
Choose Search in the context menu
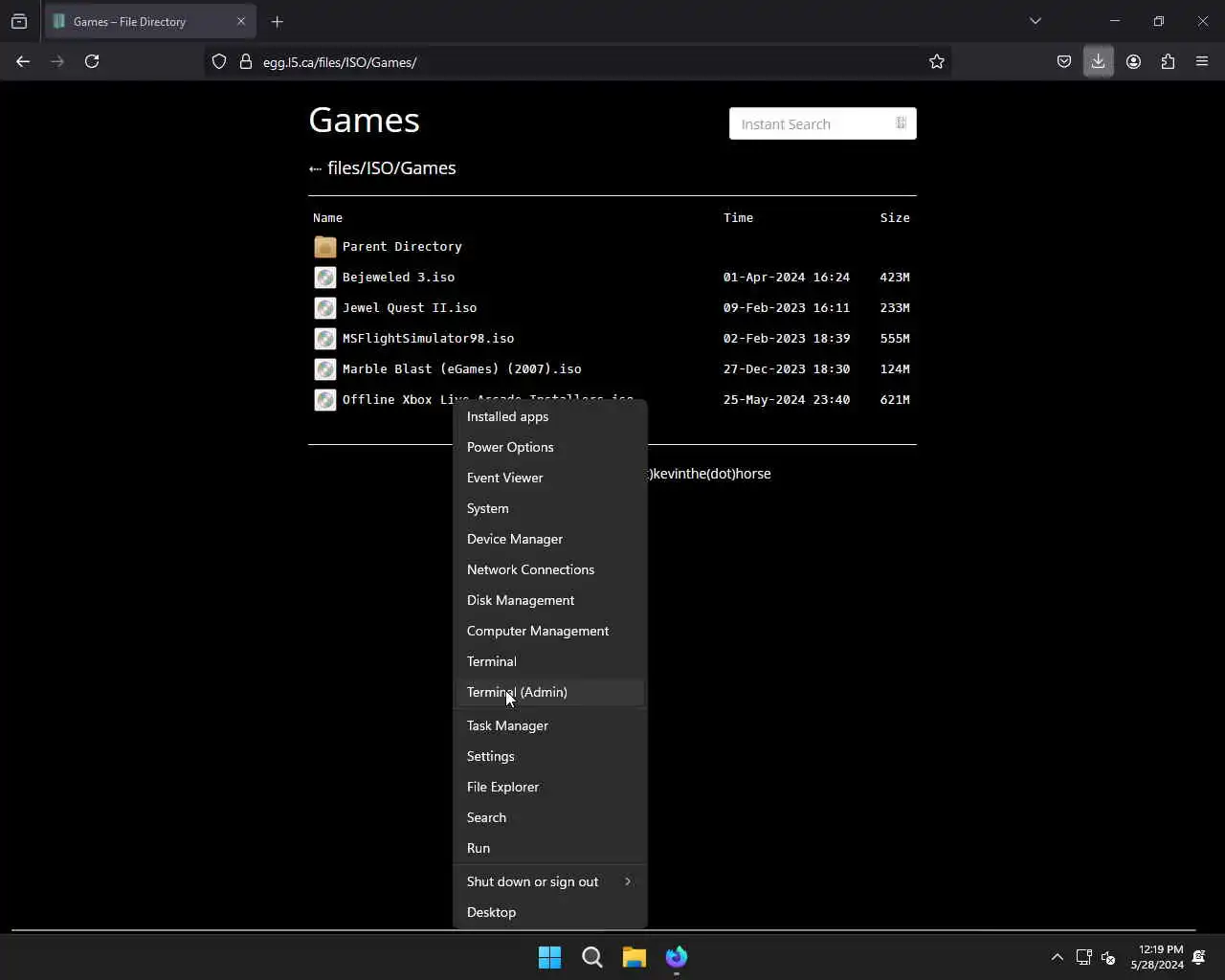pyautogui.click(x=550, y=817)
